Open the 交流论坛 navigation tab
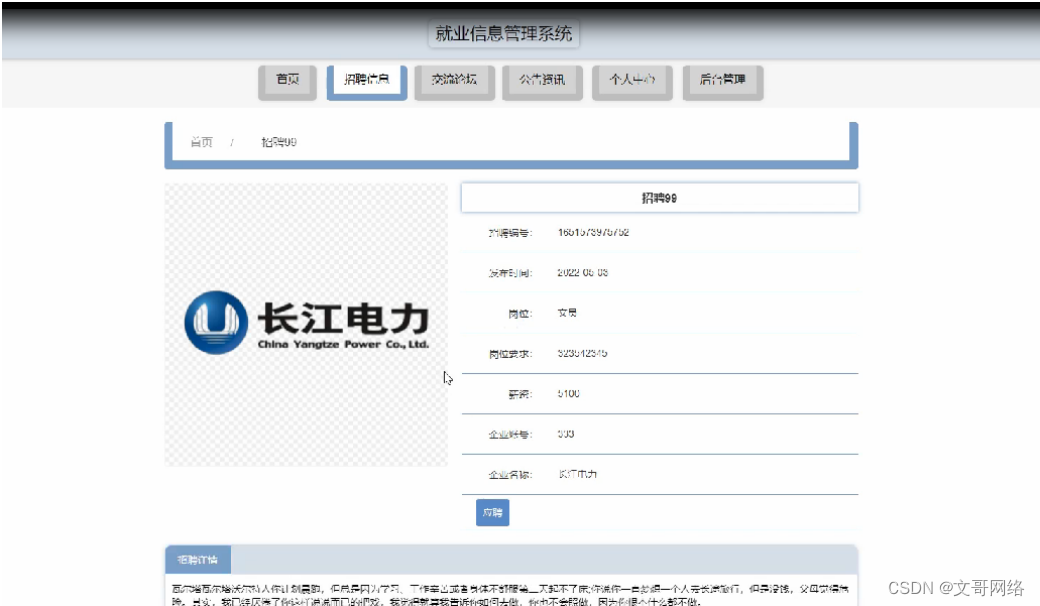 point(454,82)
